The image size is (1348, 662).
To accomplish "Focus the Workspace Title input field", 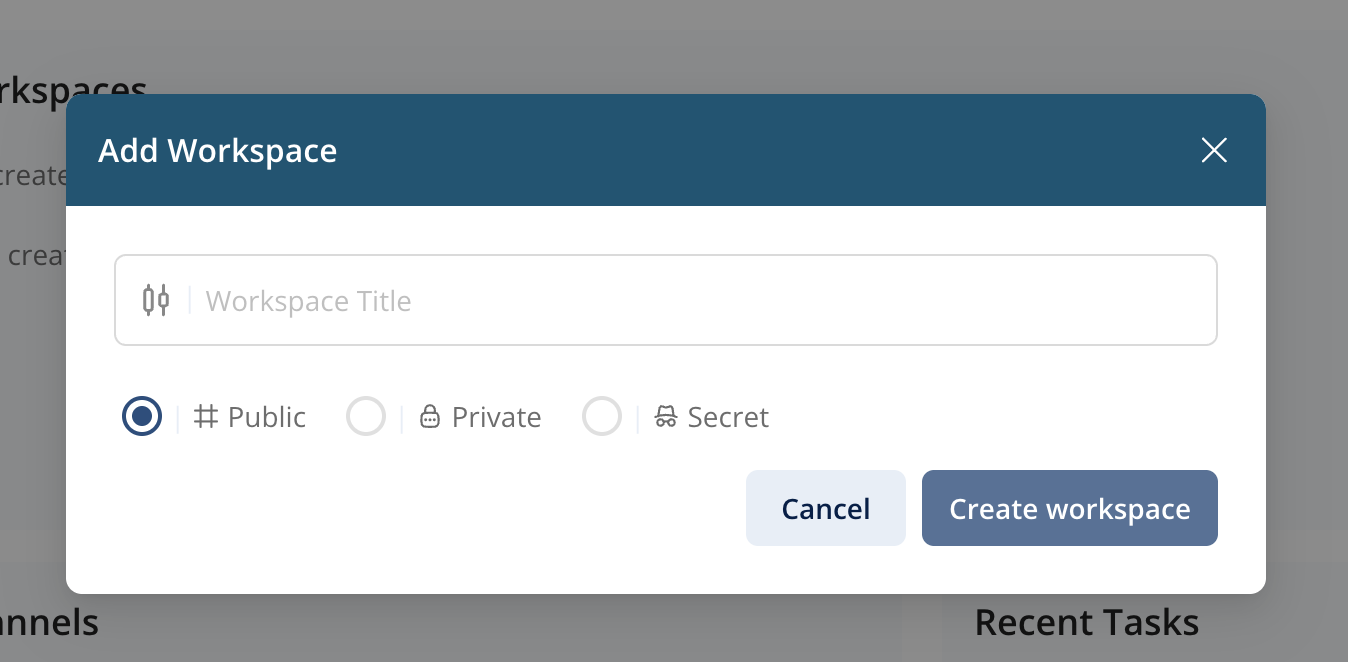I will [x=700, y=300].
